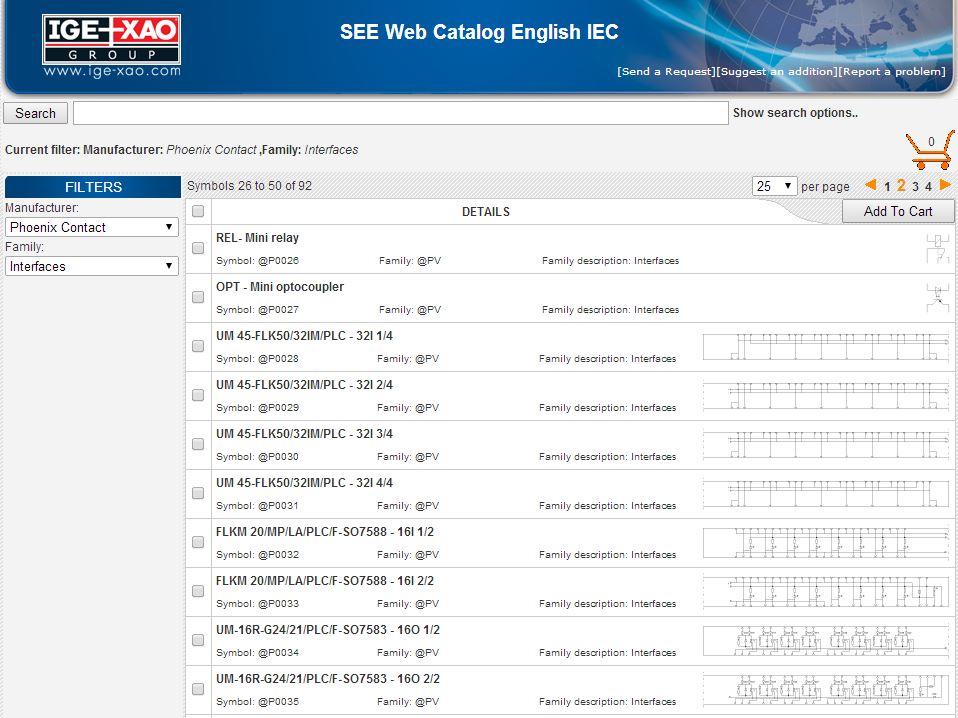Click the Search button
The image size is (958, 718).
tap(35, 113)
